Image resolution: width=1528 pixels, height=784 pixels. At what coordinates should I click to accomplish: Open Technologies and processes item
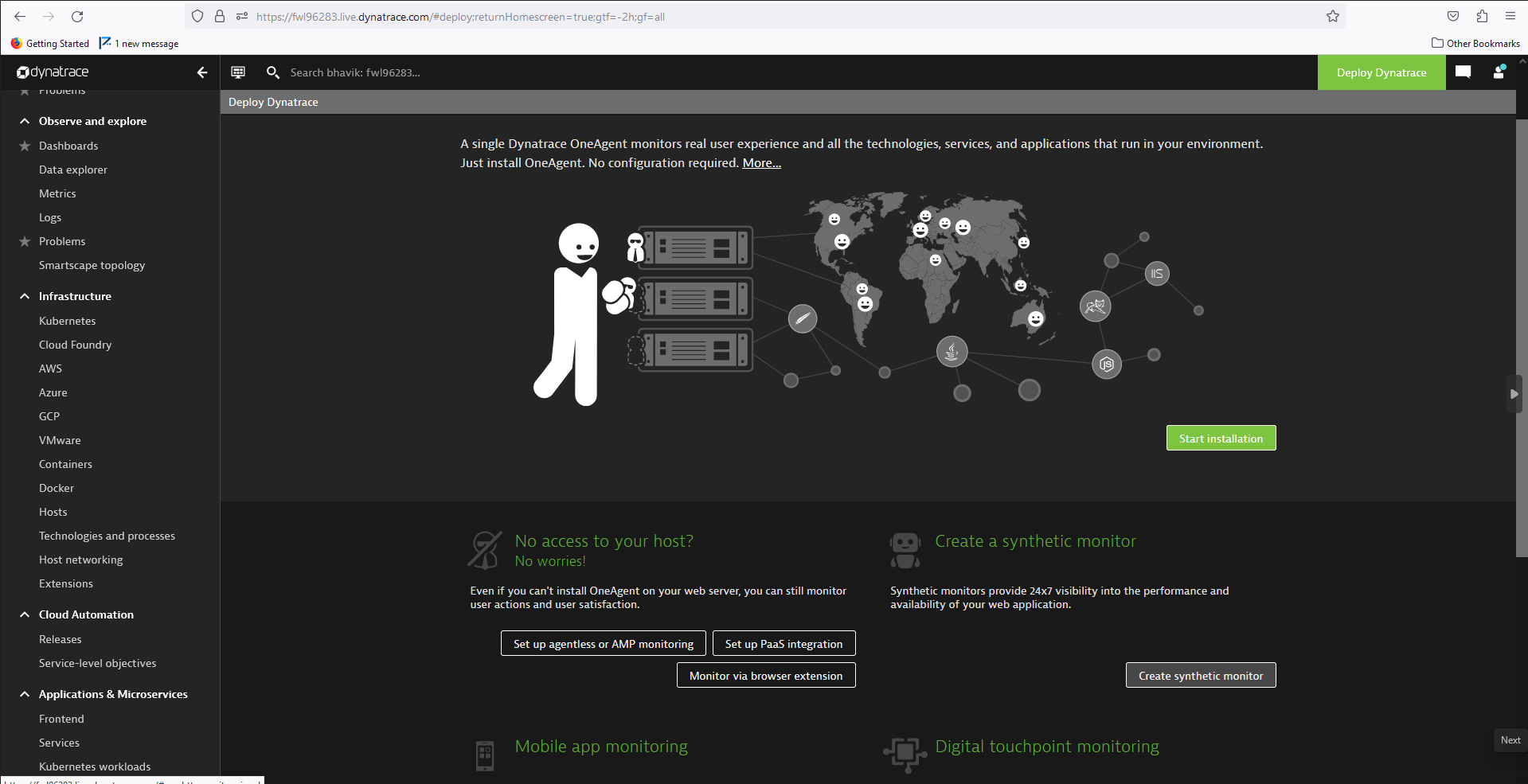pyautogui.click(x=107, y=536)
